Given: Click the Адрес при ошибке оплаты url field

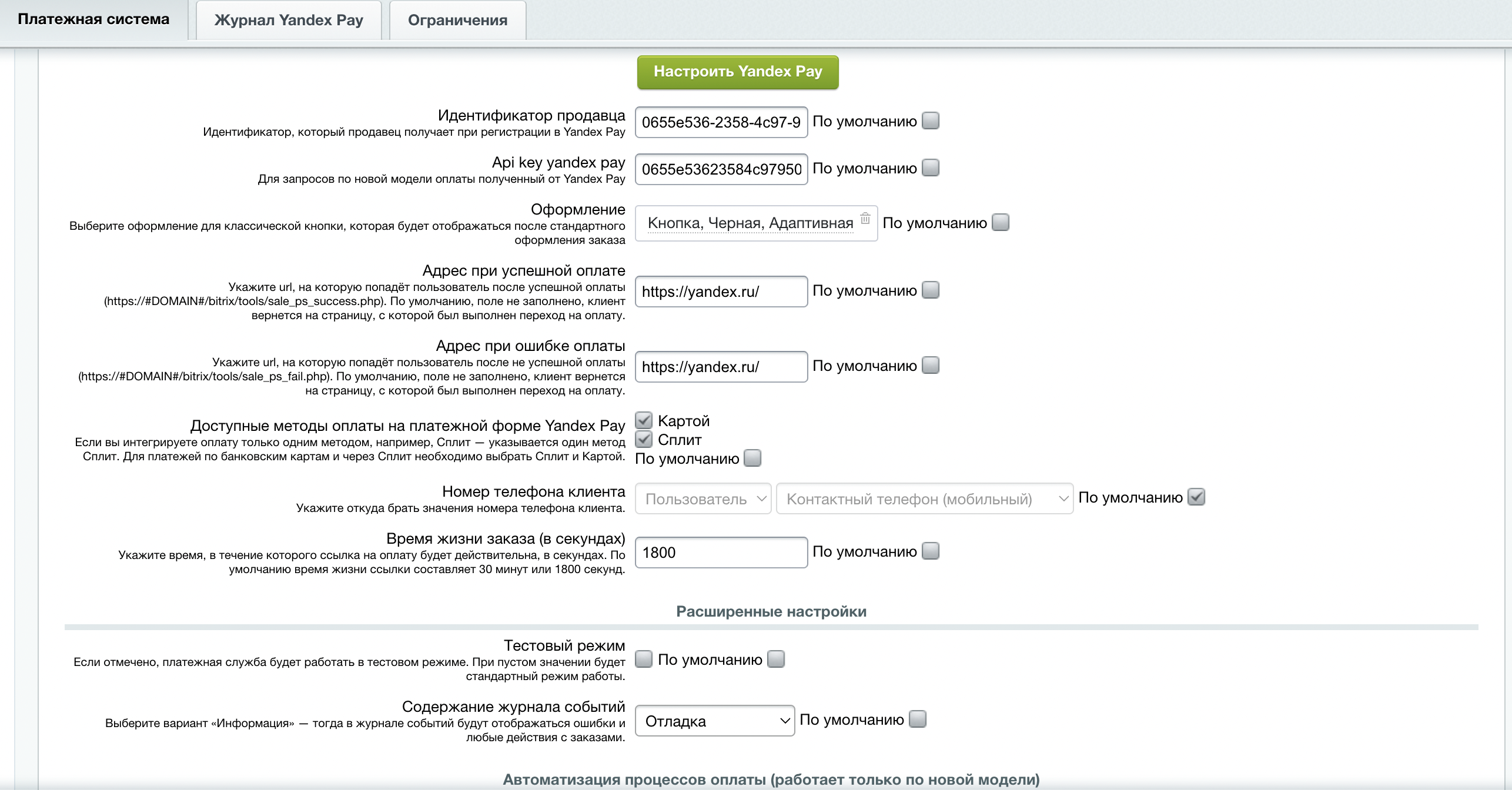Looking at the screenshot, I should pyautogui.click(x=721, y=367).
